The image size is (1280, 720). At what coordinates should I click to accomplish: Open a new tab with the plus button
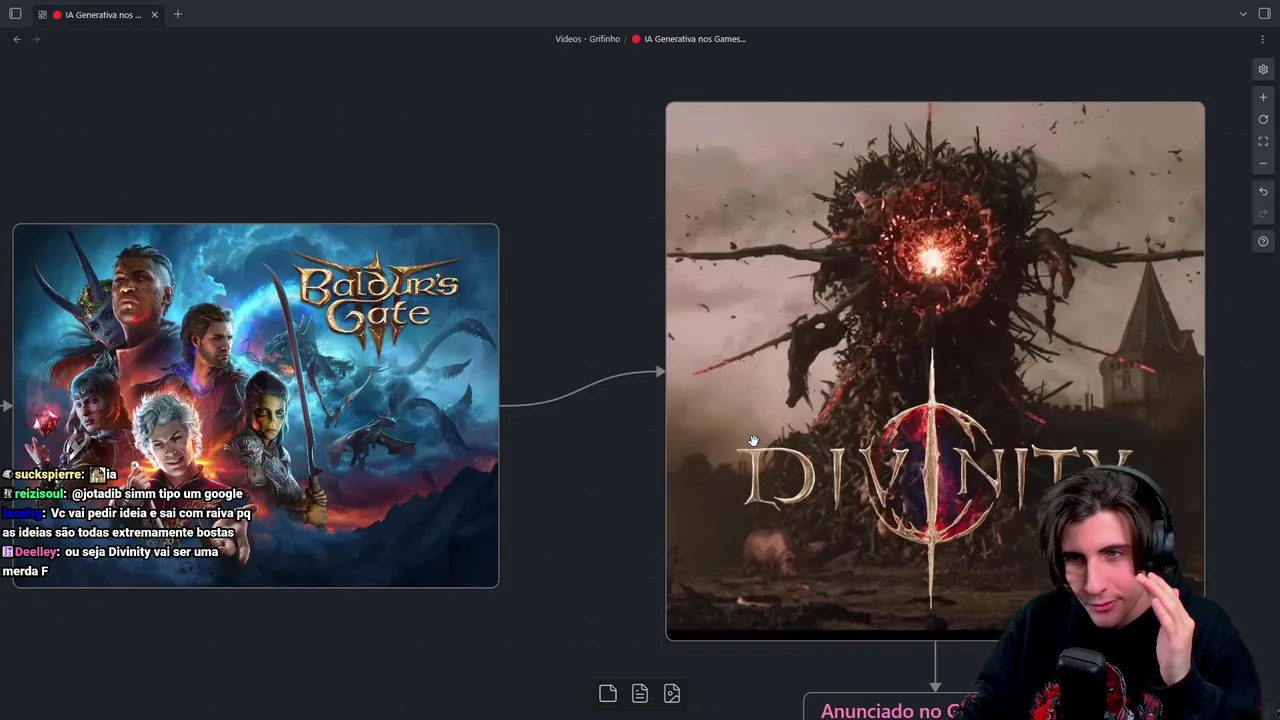[178, 14]
